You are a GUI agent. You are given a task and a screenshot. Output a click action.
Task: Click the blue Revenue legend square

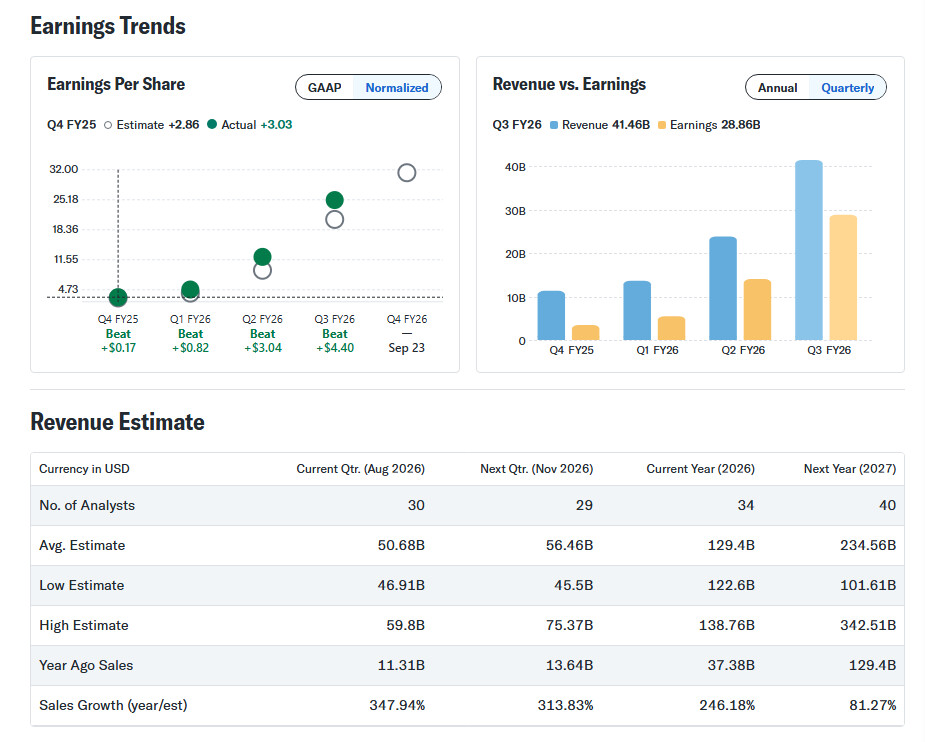point(554,125)
